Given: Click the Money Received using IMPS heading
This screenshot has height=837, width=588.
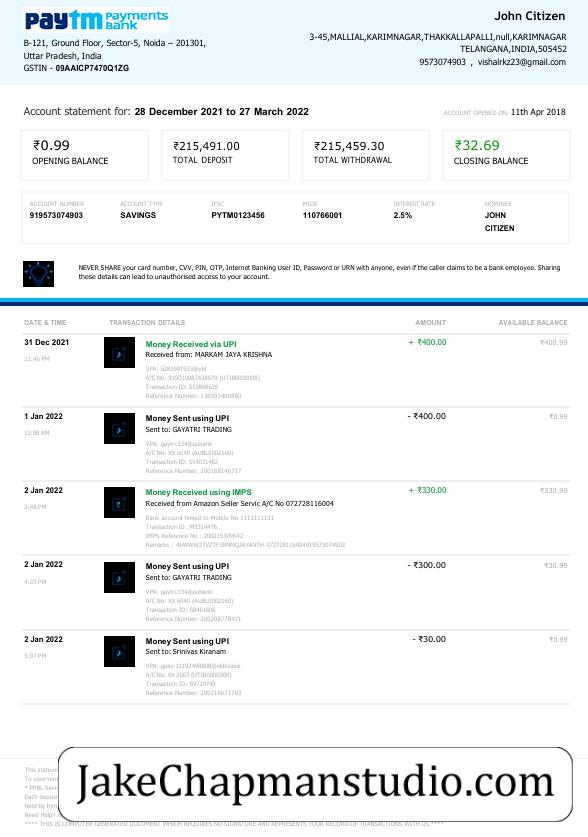Looking at the screenshot, I should [198, 492].
